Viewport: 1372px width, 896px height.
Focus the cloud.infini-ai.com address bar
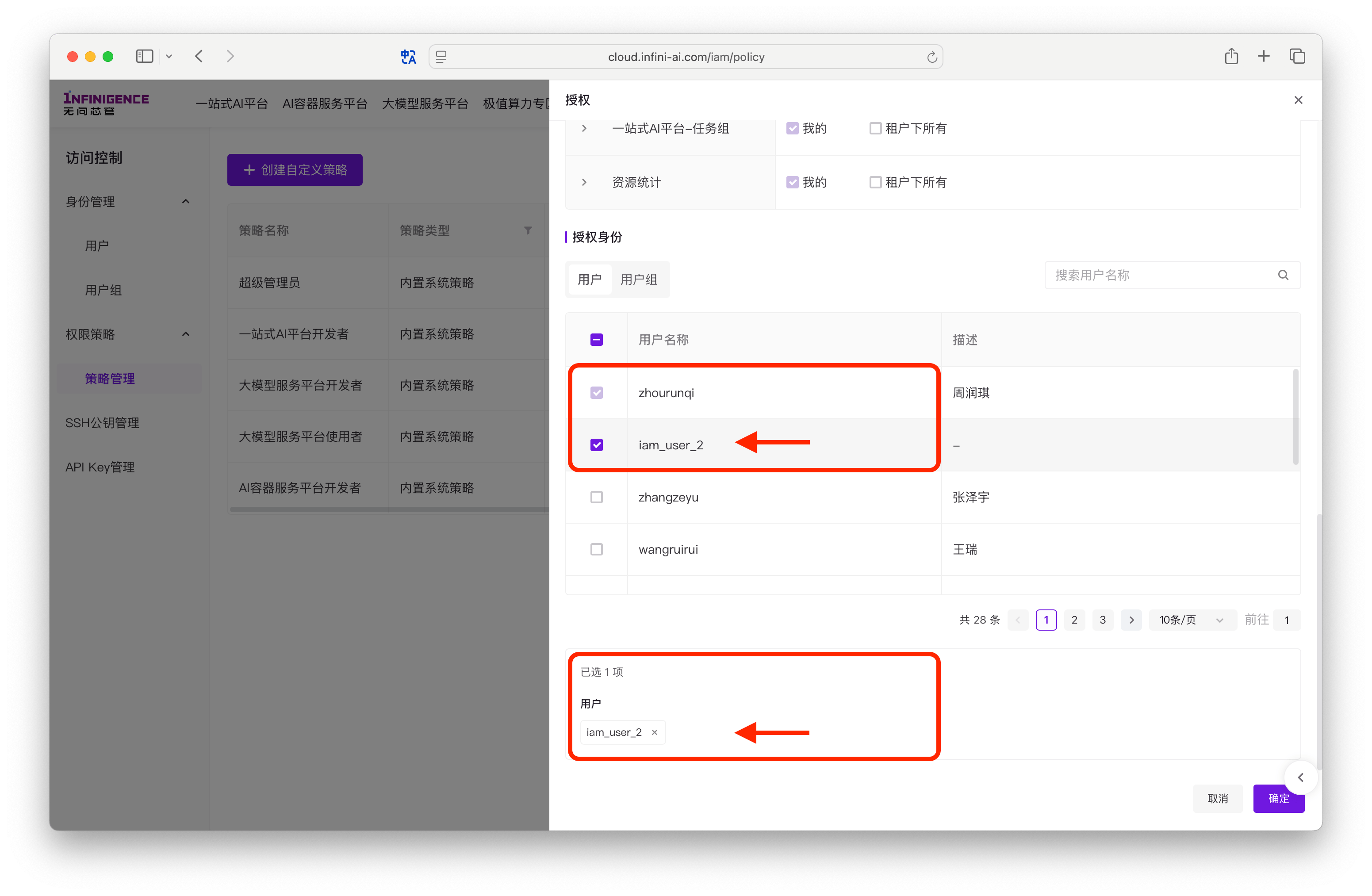(x=686, y=57)
